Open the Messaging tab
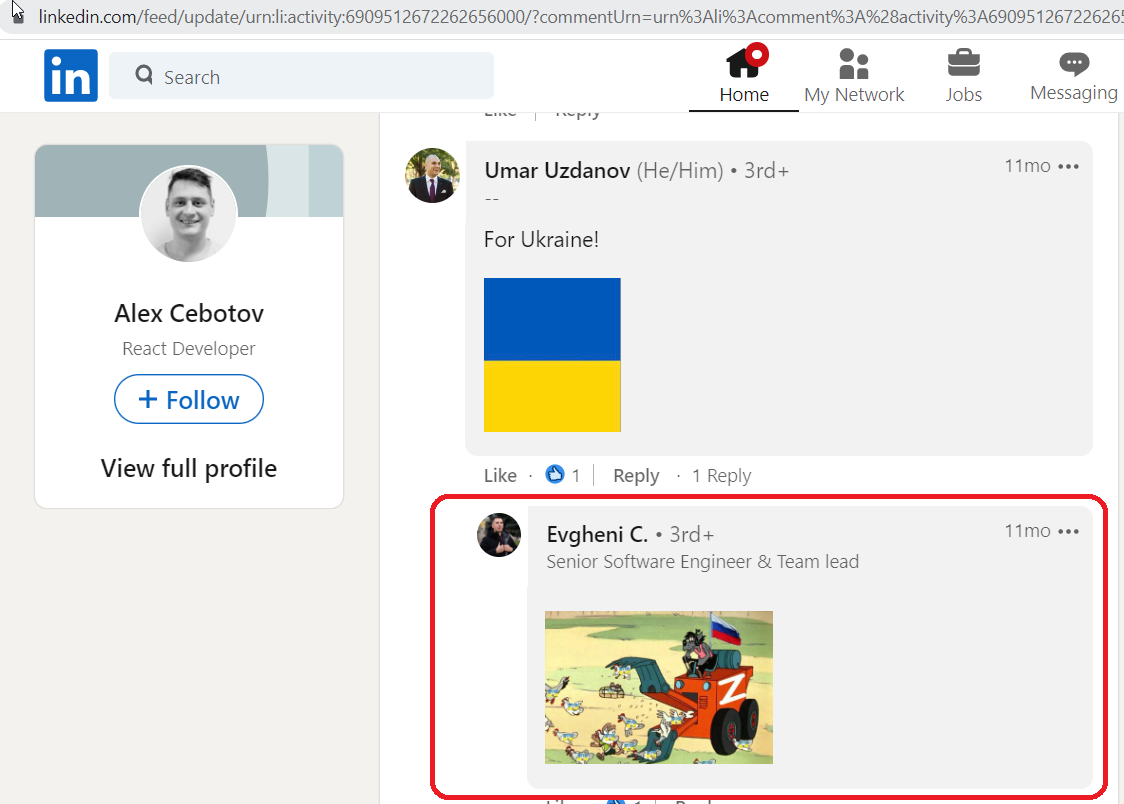Viewport: 1124px width, 804px height. coord(1073,75)
